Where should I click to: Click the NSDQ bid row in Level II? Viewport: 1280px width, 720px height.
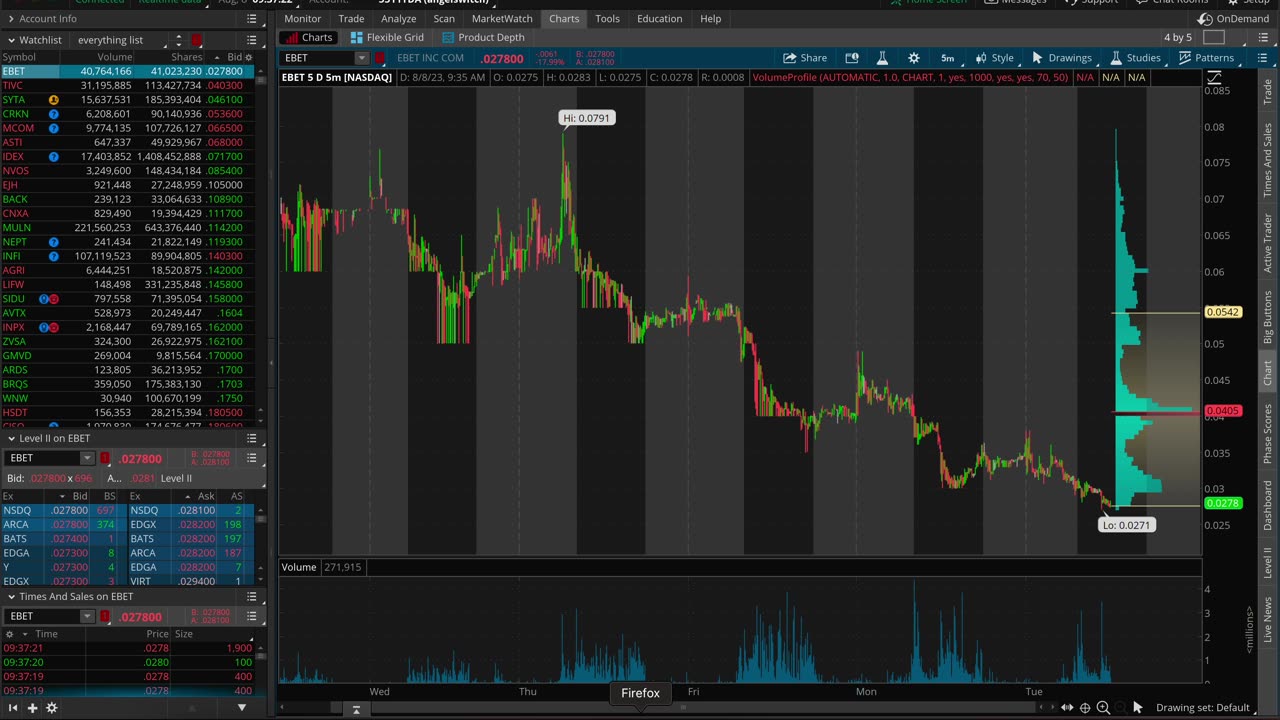pyautogui.click(x=63, y=510)
